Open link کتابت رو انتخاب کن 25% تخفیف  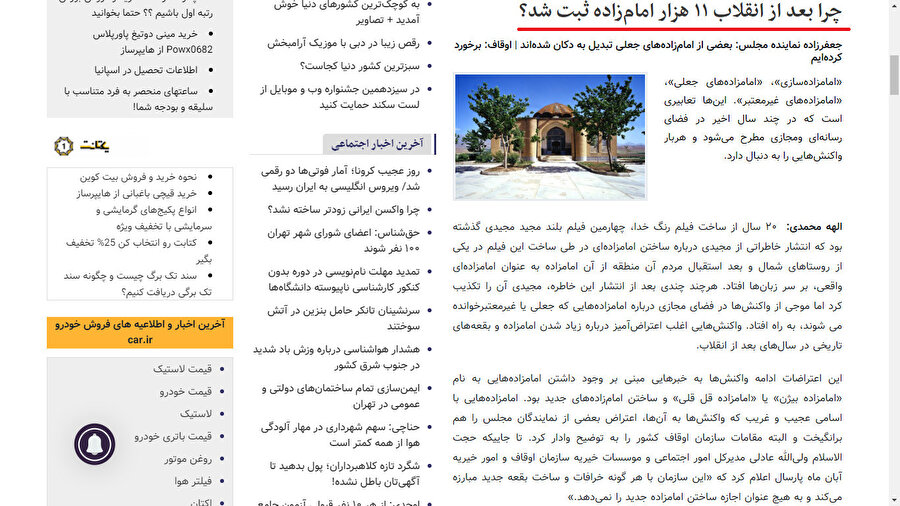[x=139, y=251]
